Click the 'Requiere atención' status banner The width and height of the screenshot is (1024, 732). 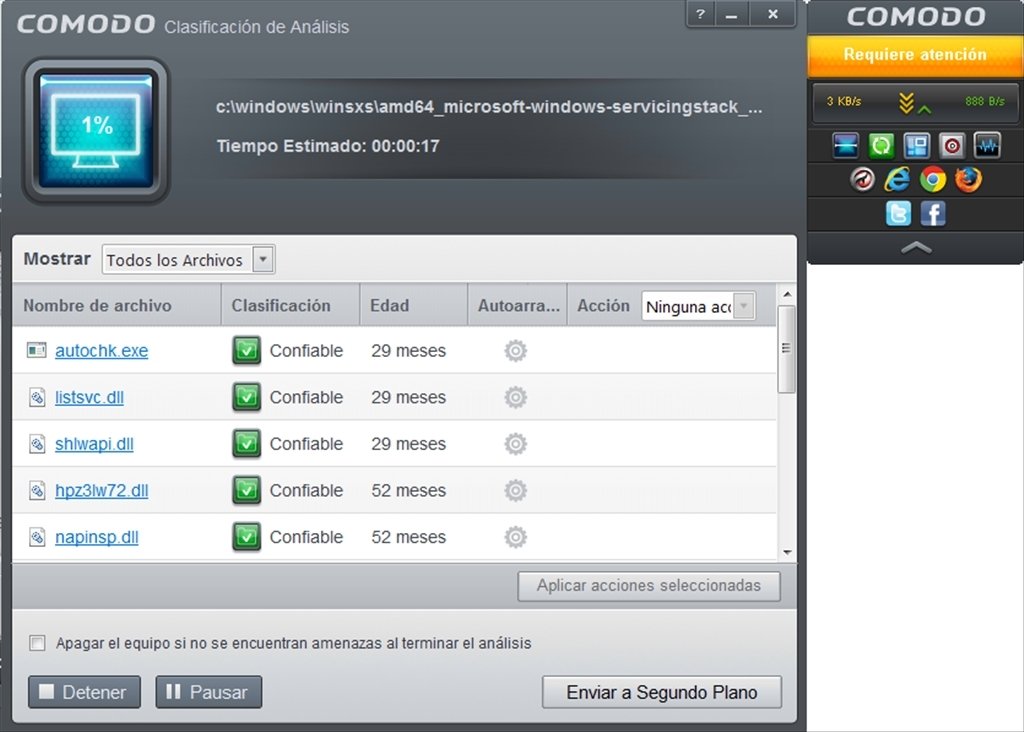tap(915, 55)
